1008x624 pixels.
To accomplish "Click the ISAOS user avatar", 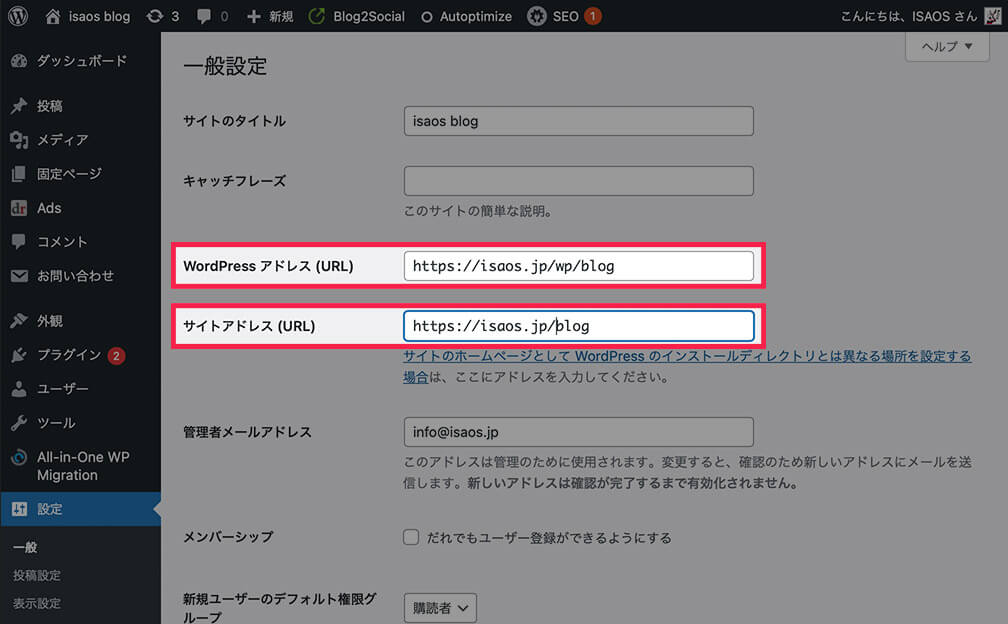I will pos(993,16).
